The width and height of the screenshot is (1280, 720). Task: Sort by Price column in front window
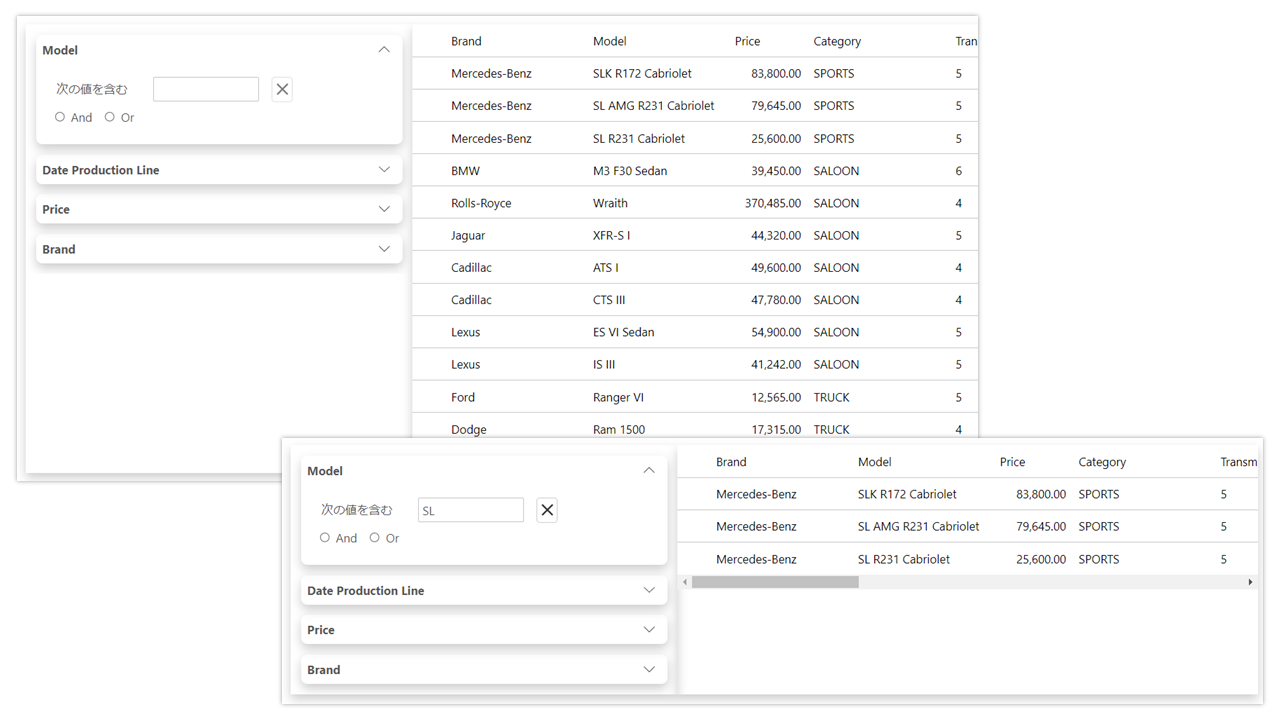pyautogui.click(x=1012, y=462)
